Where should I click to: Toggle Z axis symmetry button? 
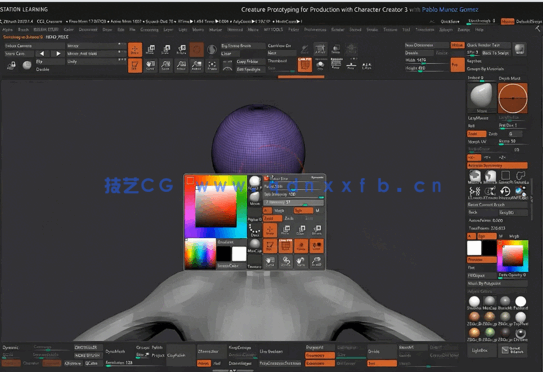click(x=502, y=158)
